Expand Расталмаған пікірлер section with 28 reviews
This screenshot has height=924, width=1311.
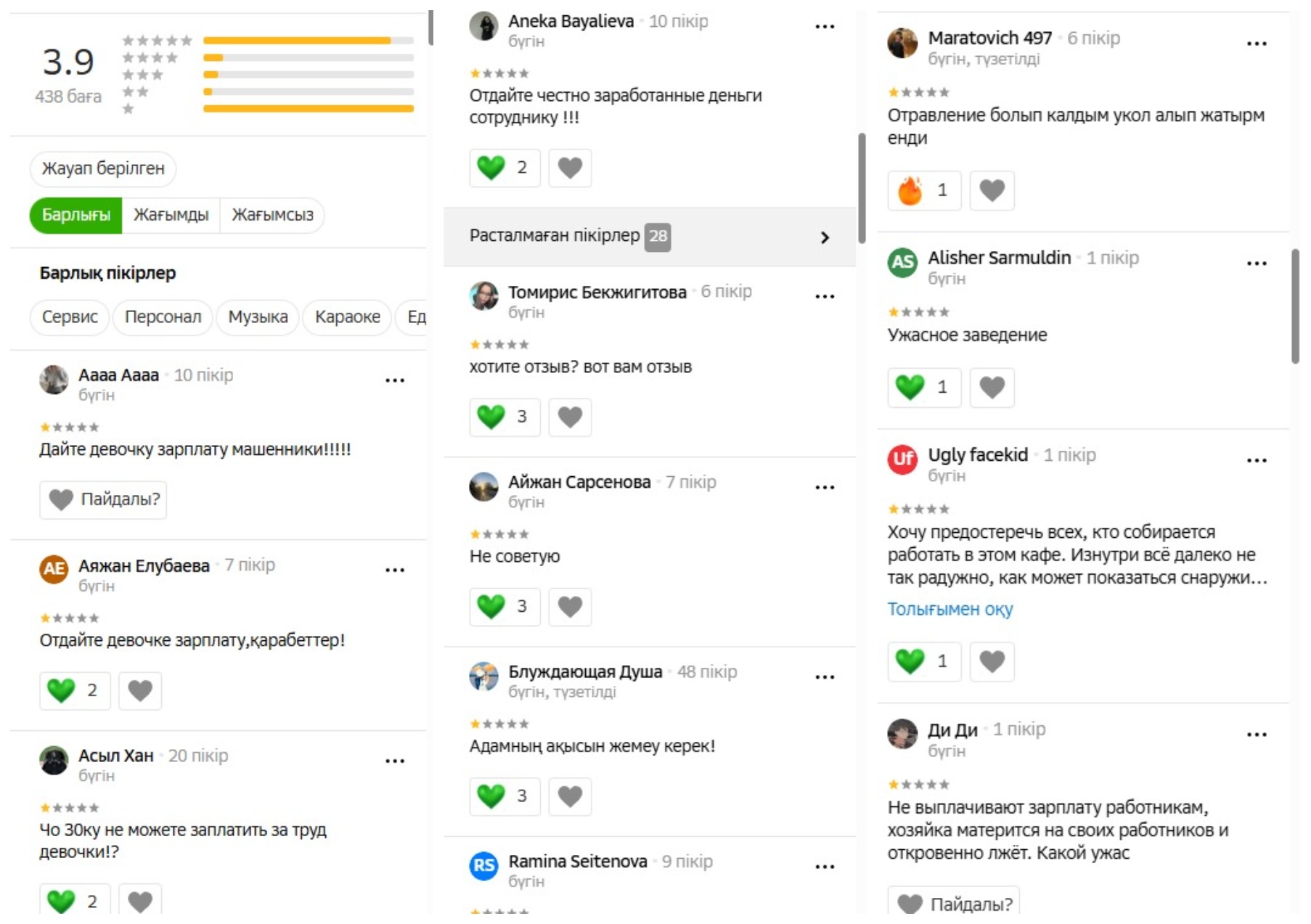[x=650, y=237]
